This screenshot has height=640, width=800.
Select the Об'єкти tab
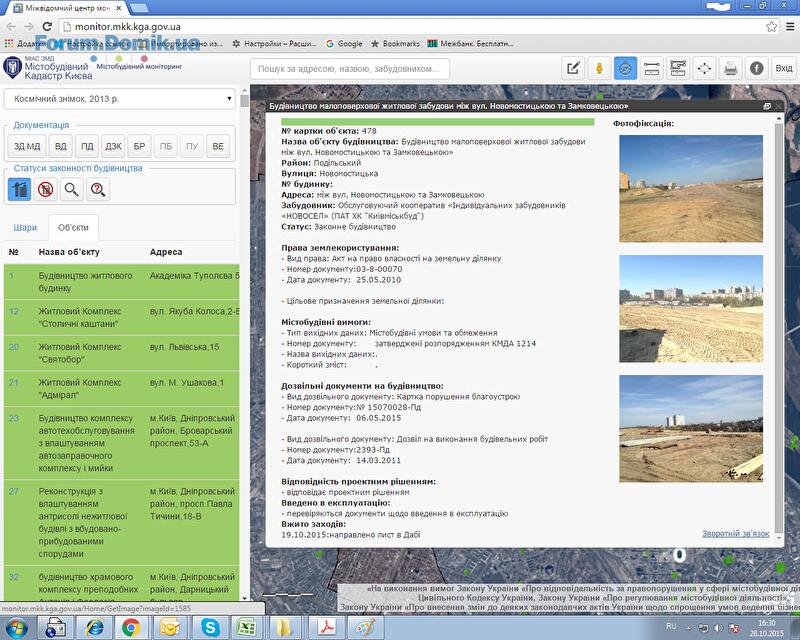point(73,227)
